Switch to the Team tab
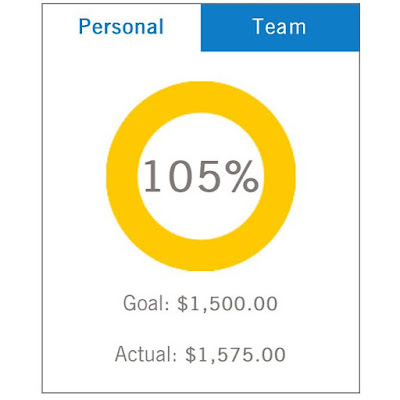 [280, 27]
